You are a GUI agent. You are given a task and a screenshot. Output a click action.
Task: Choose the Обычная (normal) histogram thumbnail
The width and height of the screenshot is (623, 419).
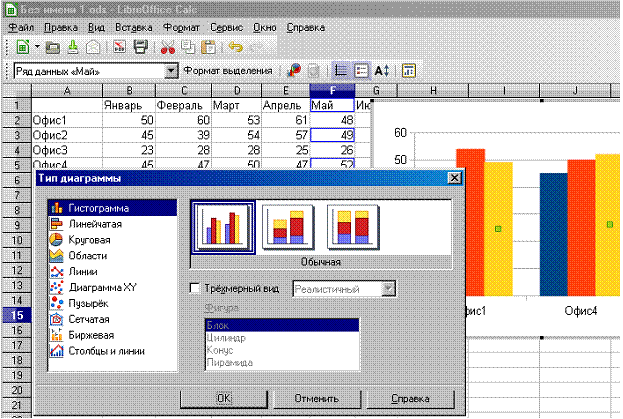(x=223, y=228)
